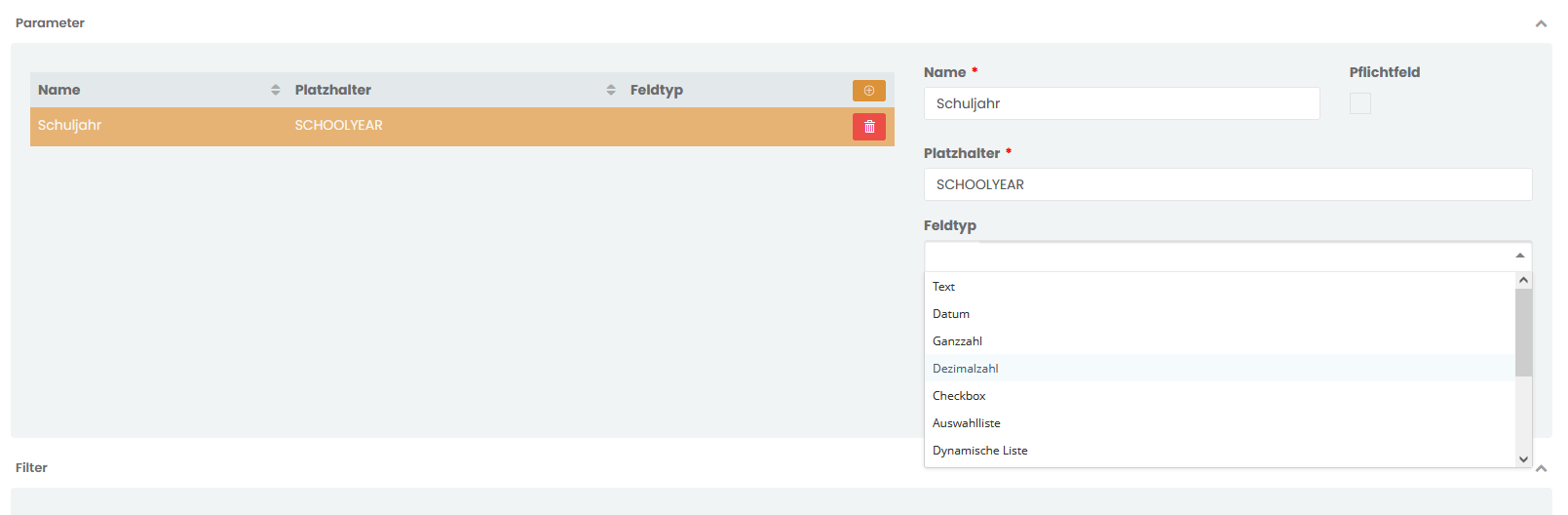Focus the Platzhalter field with SCHOOLYEAR

pyautogui.click(x=1228, y=184)
